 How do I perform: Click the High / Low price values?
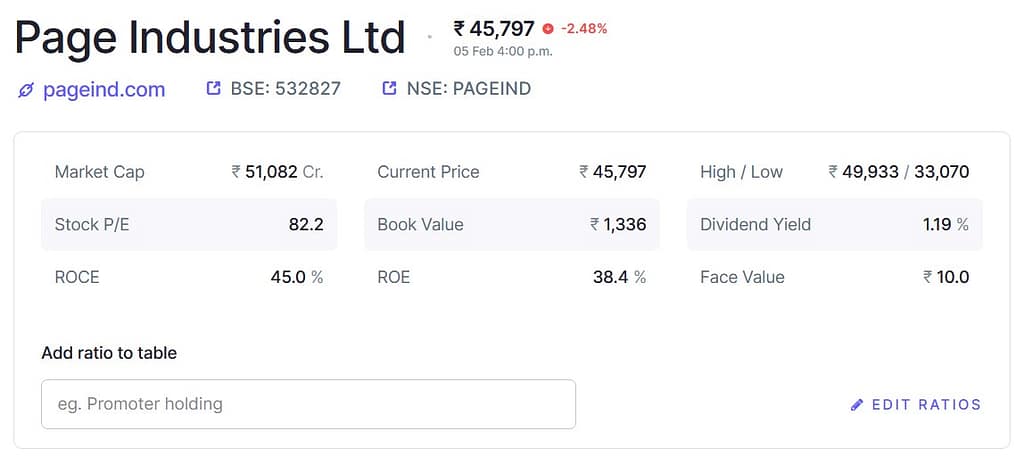[x=898, y=172]
